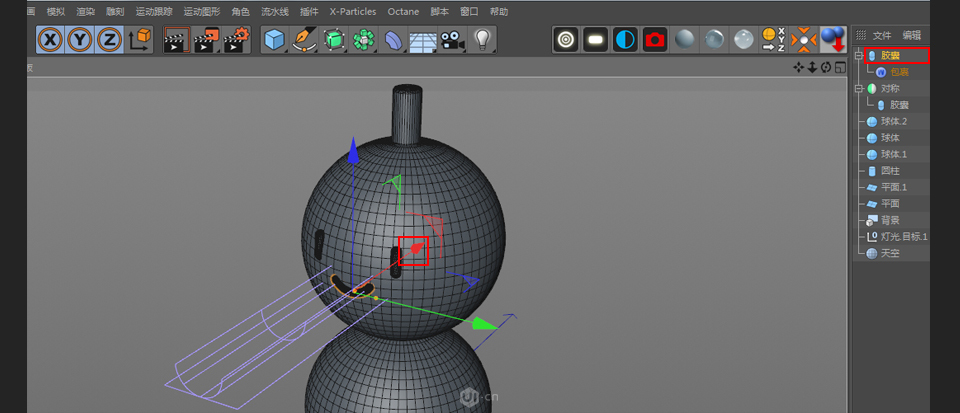The image size is (960, 413).
Task: Click the blue spheres red arrow icon
Action: click(833, 40)
